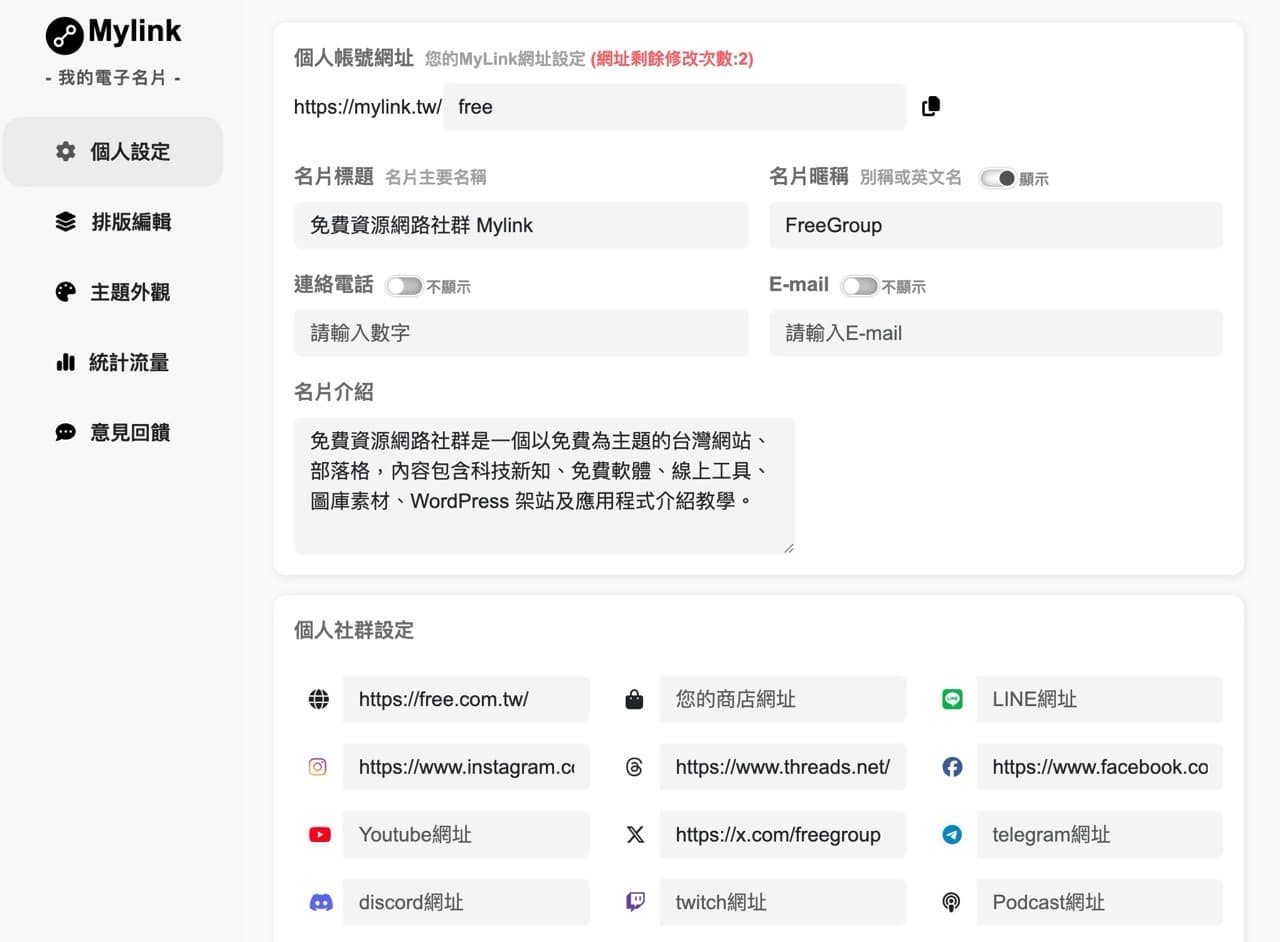
Task: Click the 個人社群設定 heading
Action: click(x=354, y=630)
